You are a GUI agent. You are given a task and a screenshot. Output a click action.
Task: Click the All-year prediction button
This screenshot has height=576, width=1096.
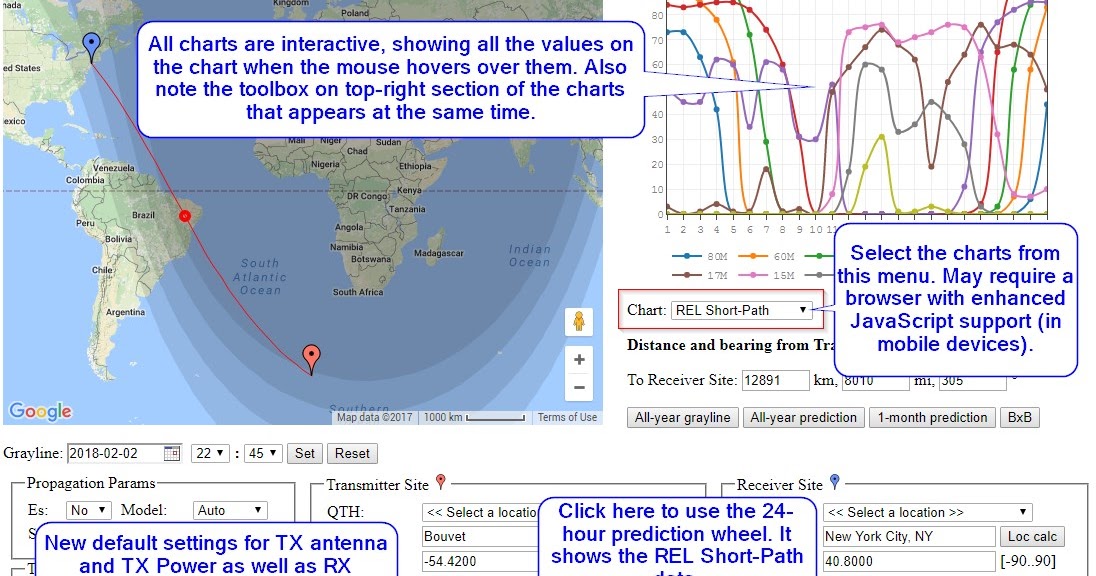point(803,417)
